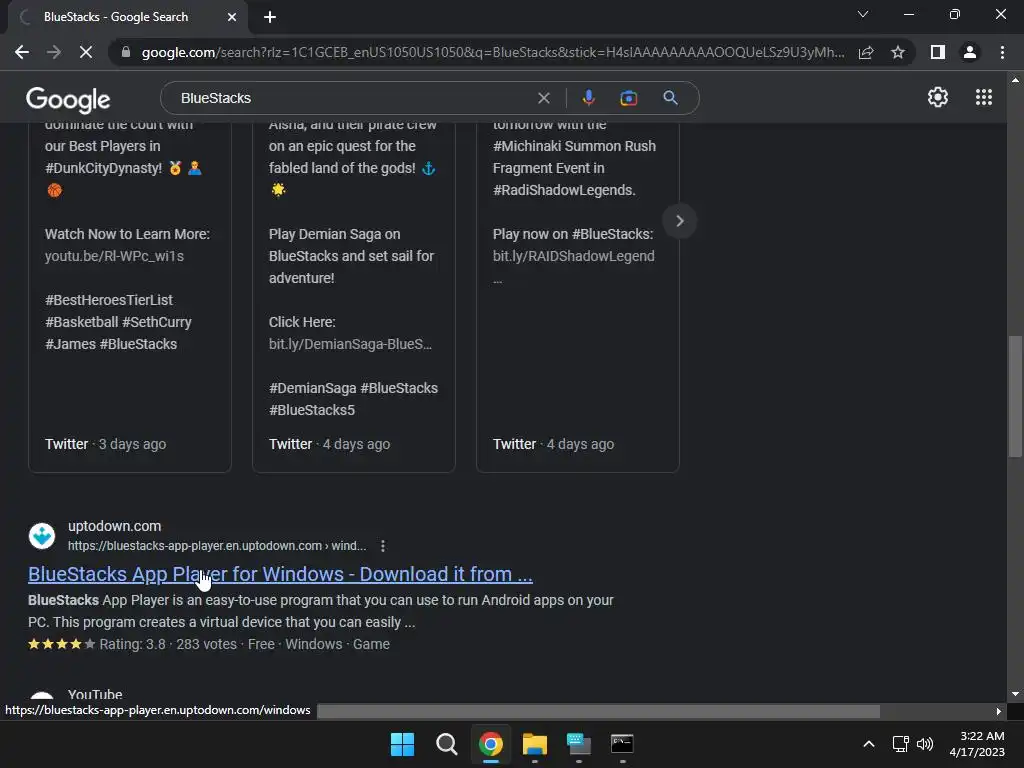
Task: Open the Windows Start menu
Action: click(x=402, y=744)
